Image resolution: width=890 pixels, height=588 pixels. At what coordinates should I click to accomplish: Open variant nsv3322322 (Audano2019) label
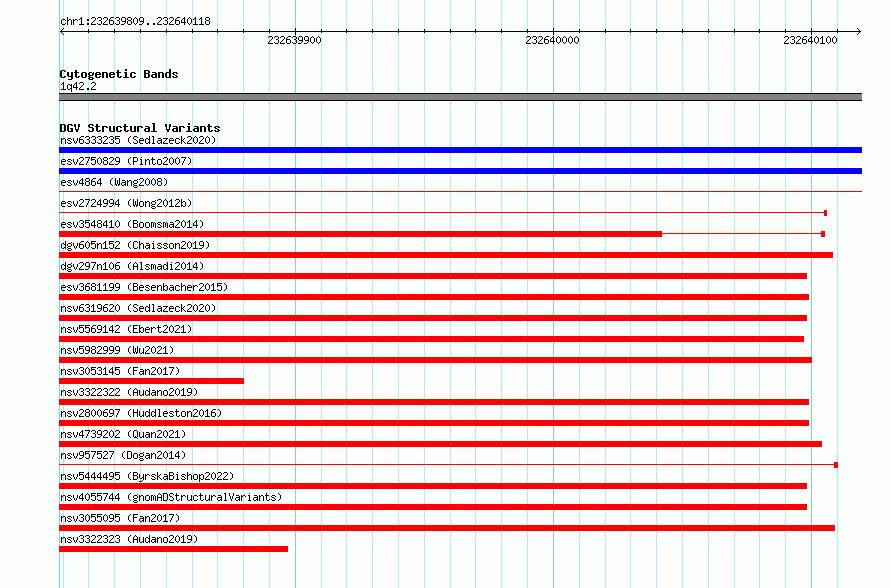click(129, 392)
